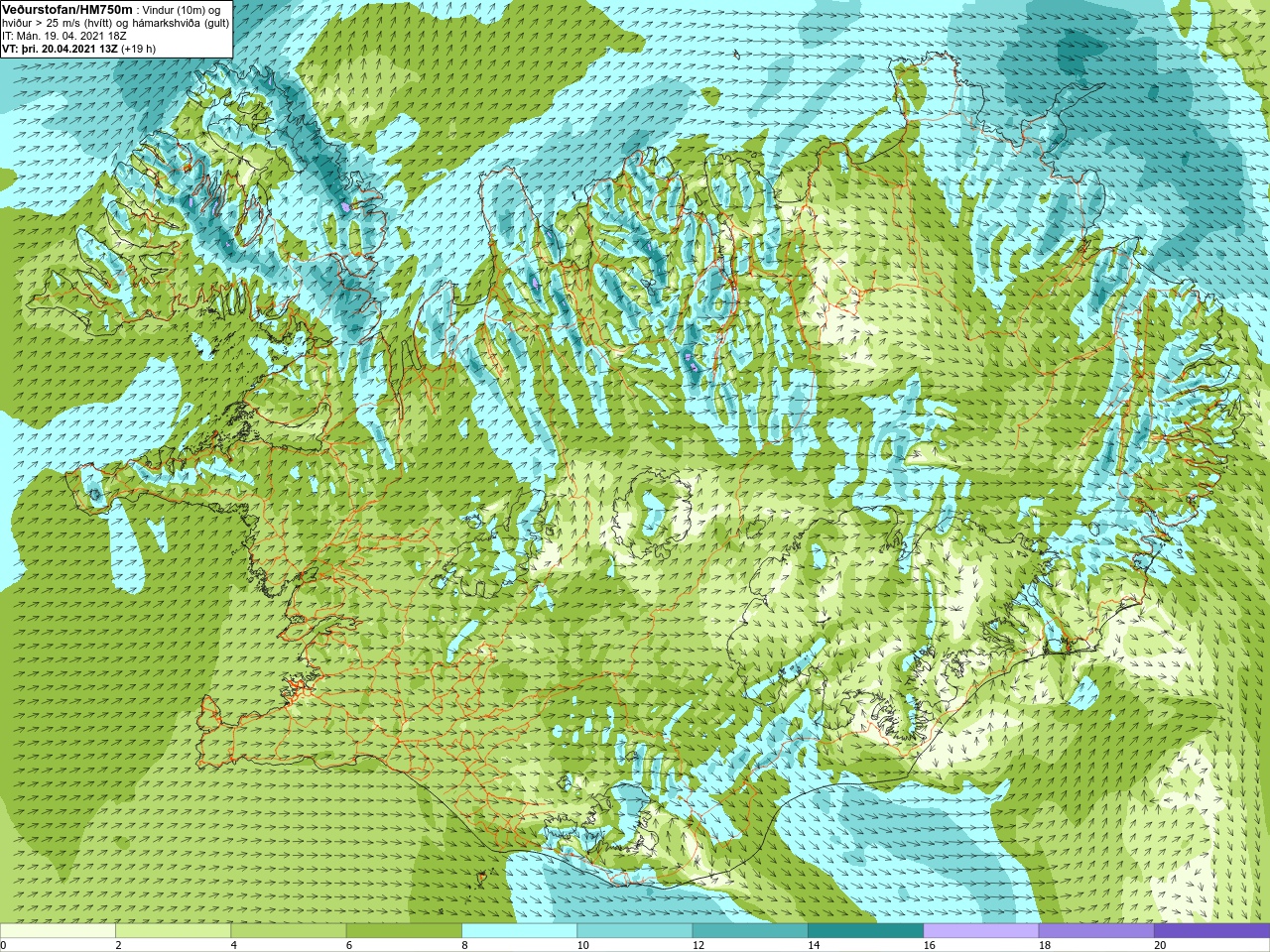Click the legend scale label "4"
The height and width of the screenshot is (952, 1270).
(x=233, y=946)
